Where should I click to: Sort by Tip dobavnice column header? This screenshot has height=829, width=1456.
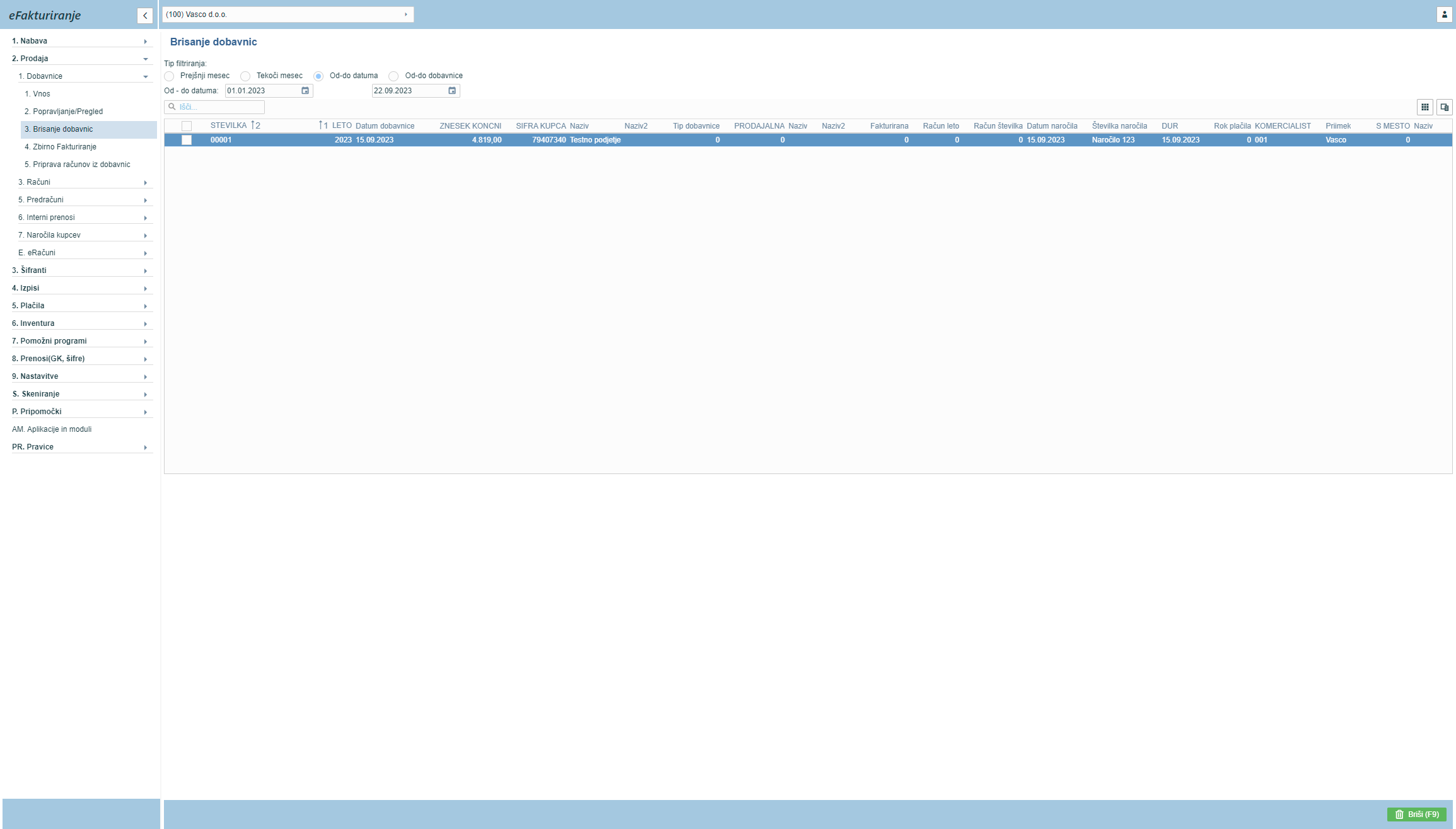[x=696, y=126]
